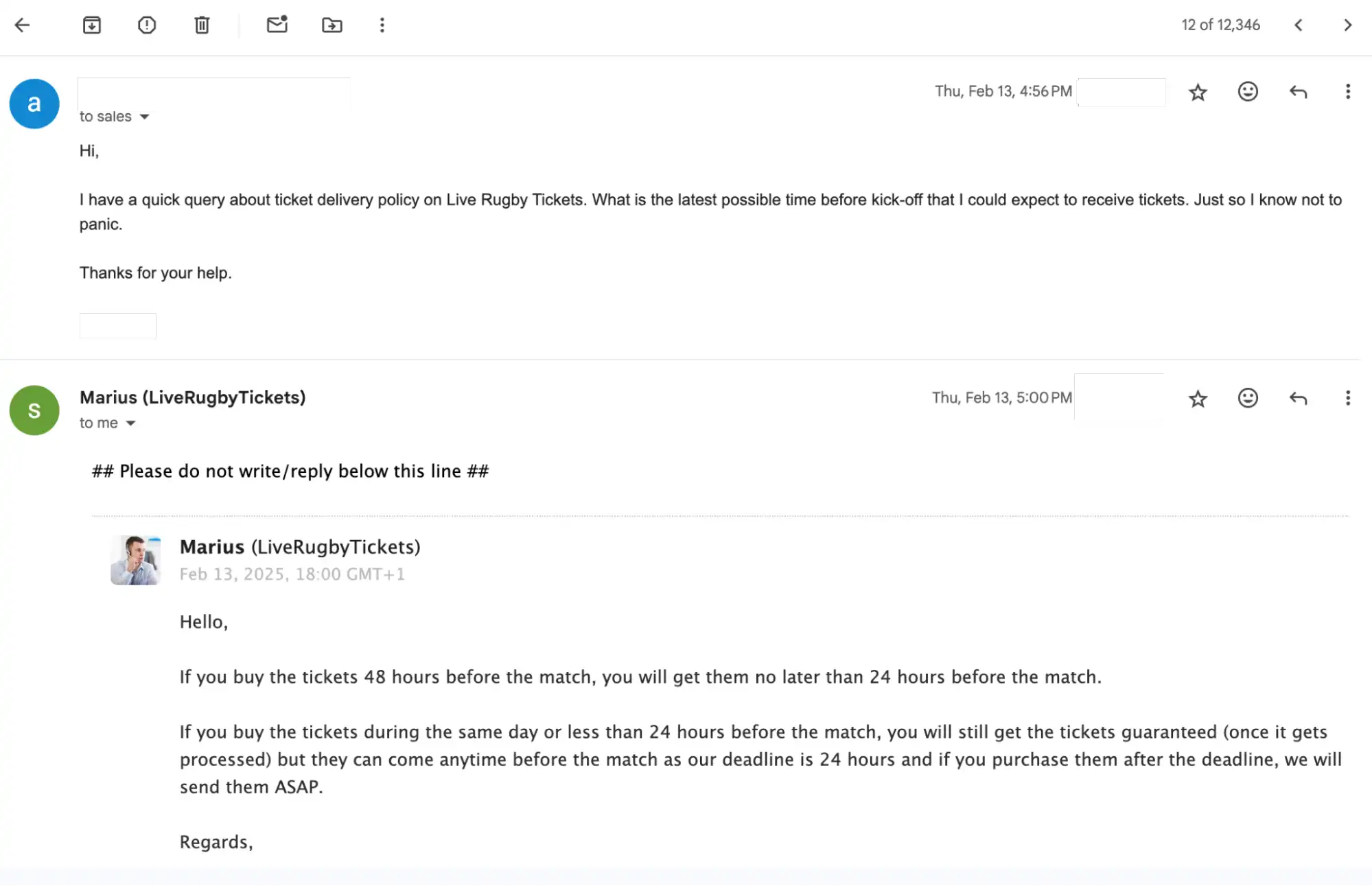Archive this email conversation
The image size is (1372, 886).
point(92,25)
